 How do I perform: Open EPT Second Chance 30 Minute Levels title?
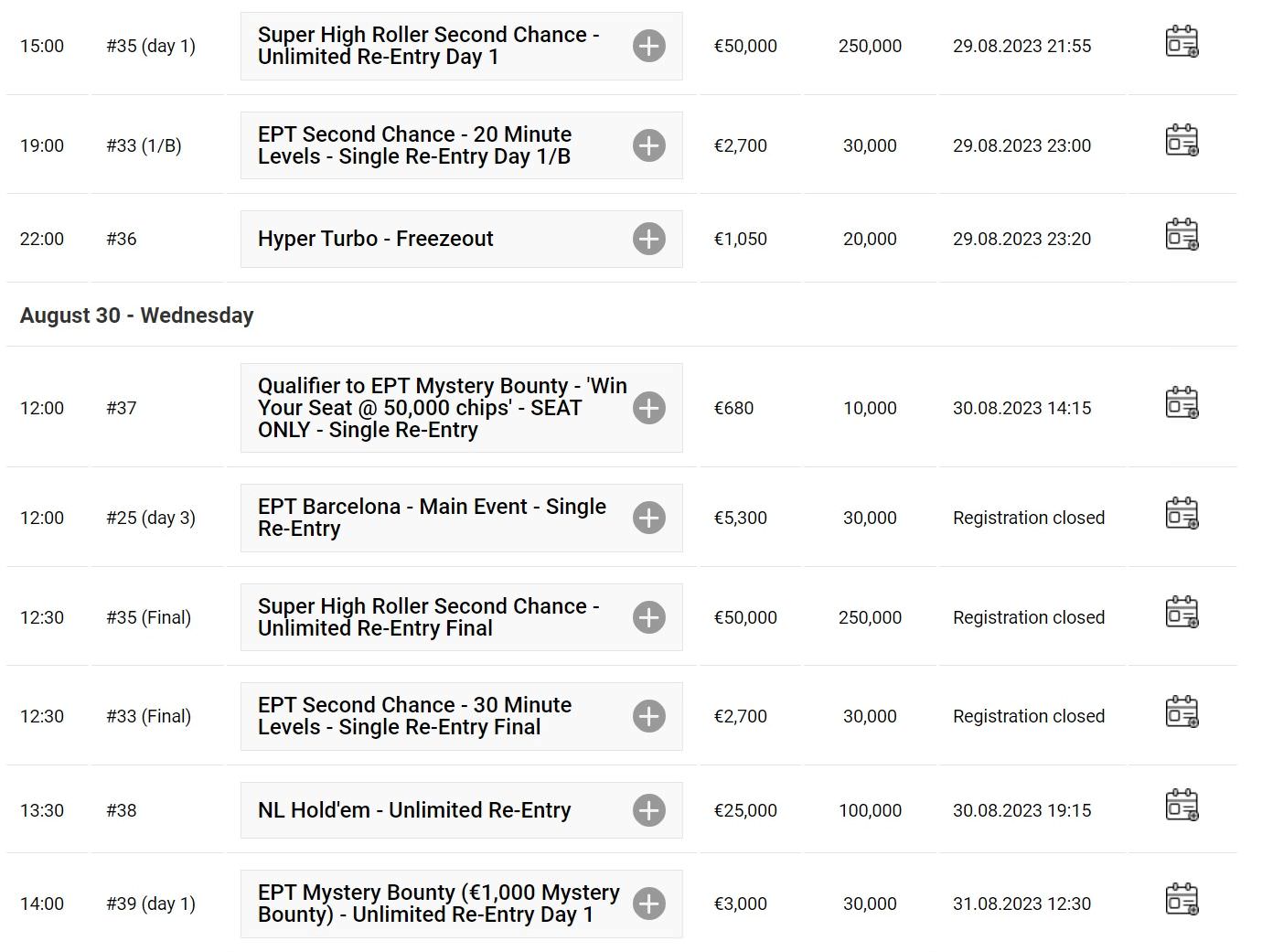point(414,716)
